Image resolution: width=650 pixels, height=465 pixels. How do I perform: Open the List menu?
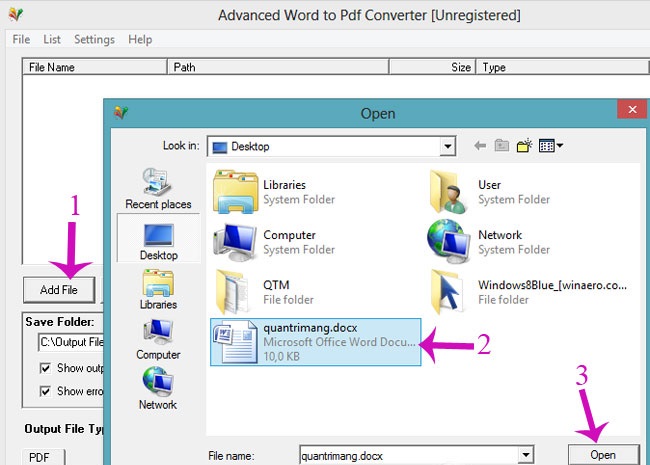tap(52, 39)
